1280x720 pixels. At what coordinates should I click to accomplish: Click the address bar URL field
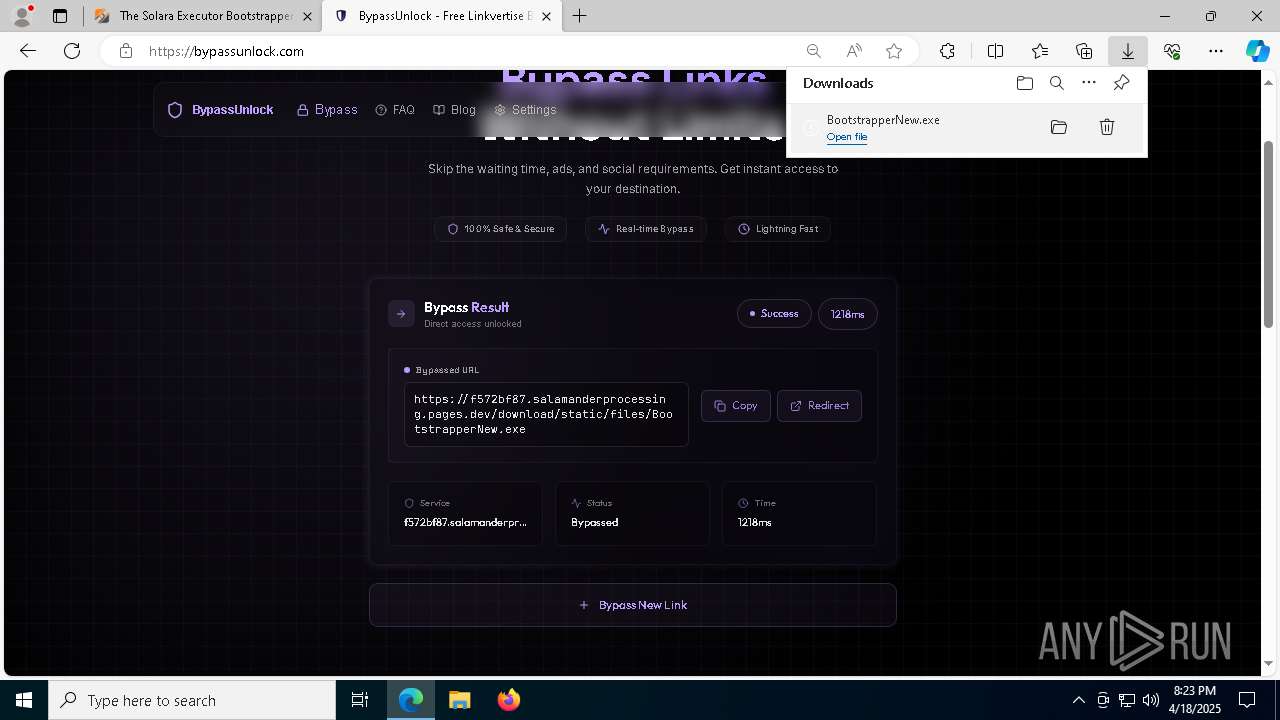pyautogui.click(x=470, y=51)
